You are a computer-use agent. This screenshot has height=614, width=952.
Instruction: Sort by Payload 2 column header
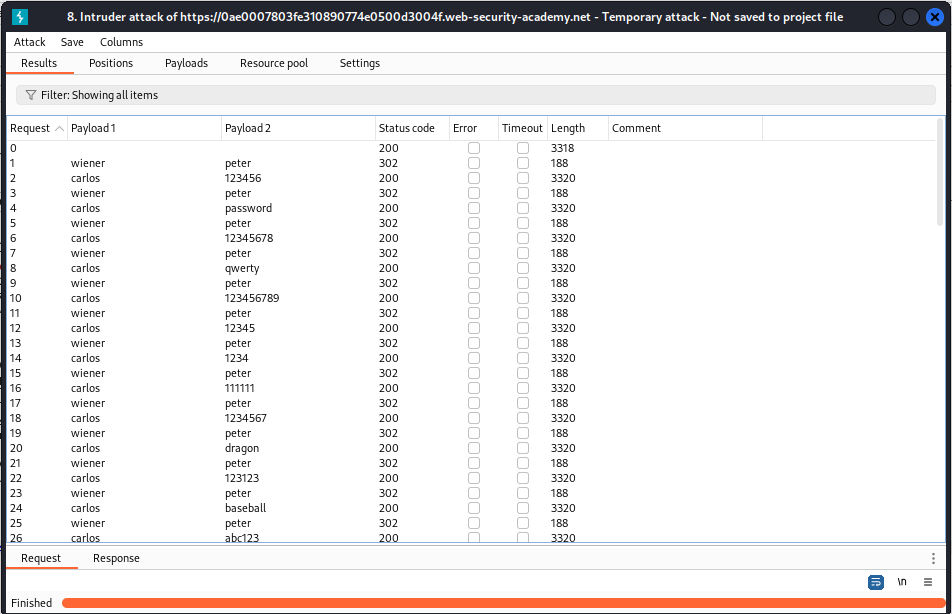[x=298, y=128]
